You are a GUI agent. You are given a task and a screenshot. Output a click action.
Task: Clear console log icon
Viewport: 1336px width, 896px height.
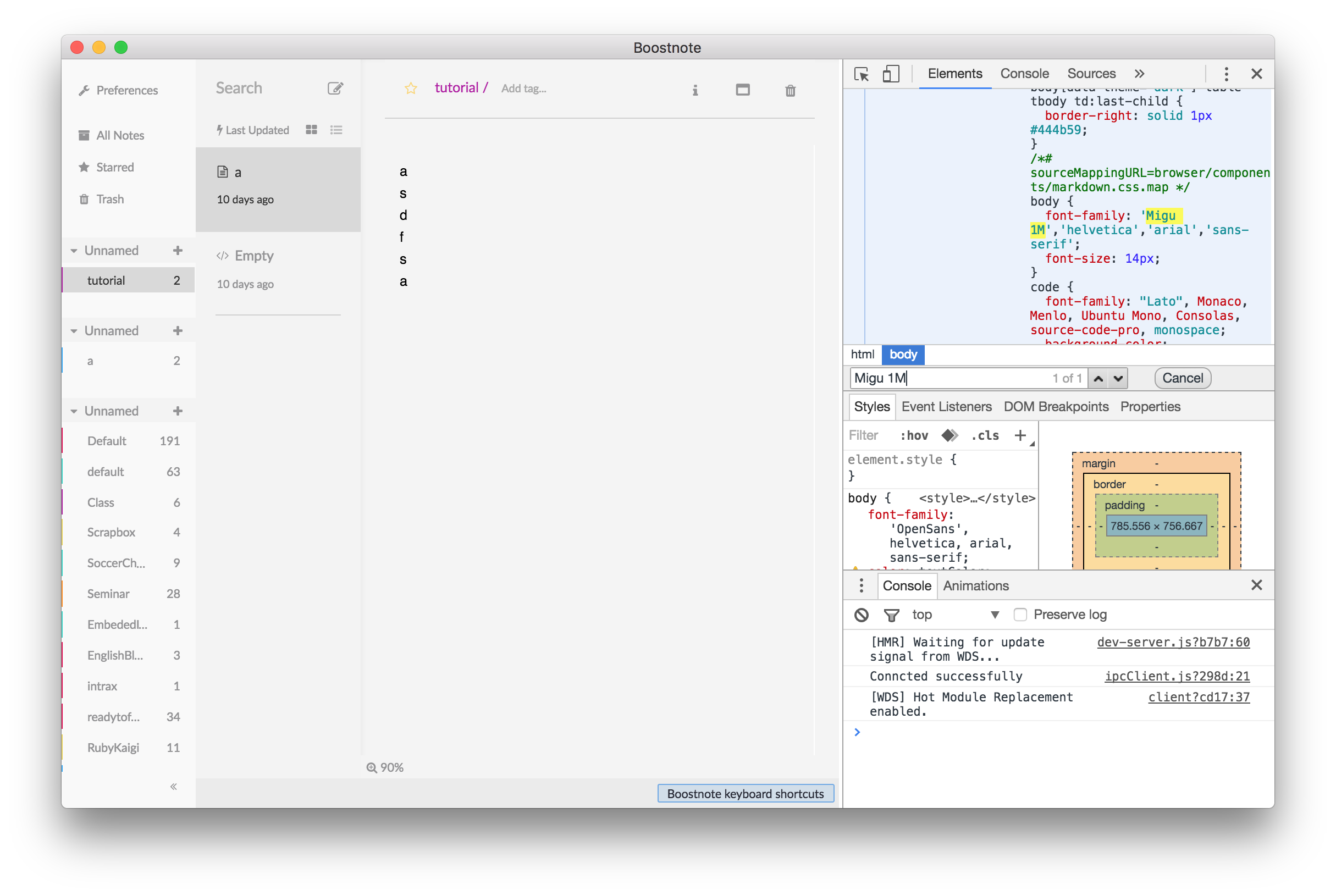[861, 615]
